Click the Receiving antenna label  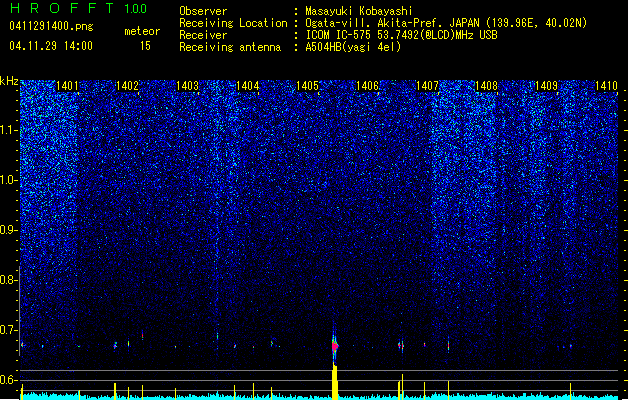pos(230,47)
